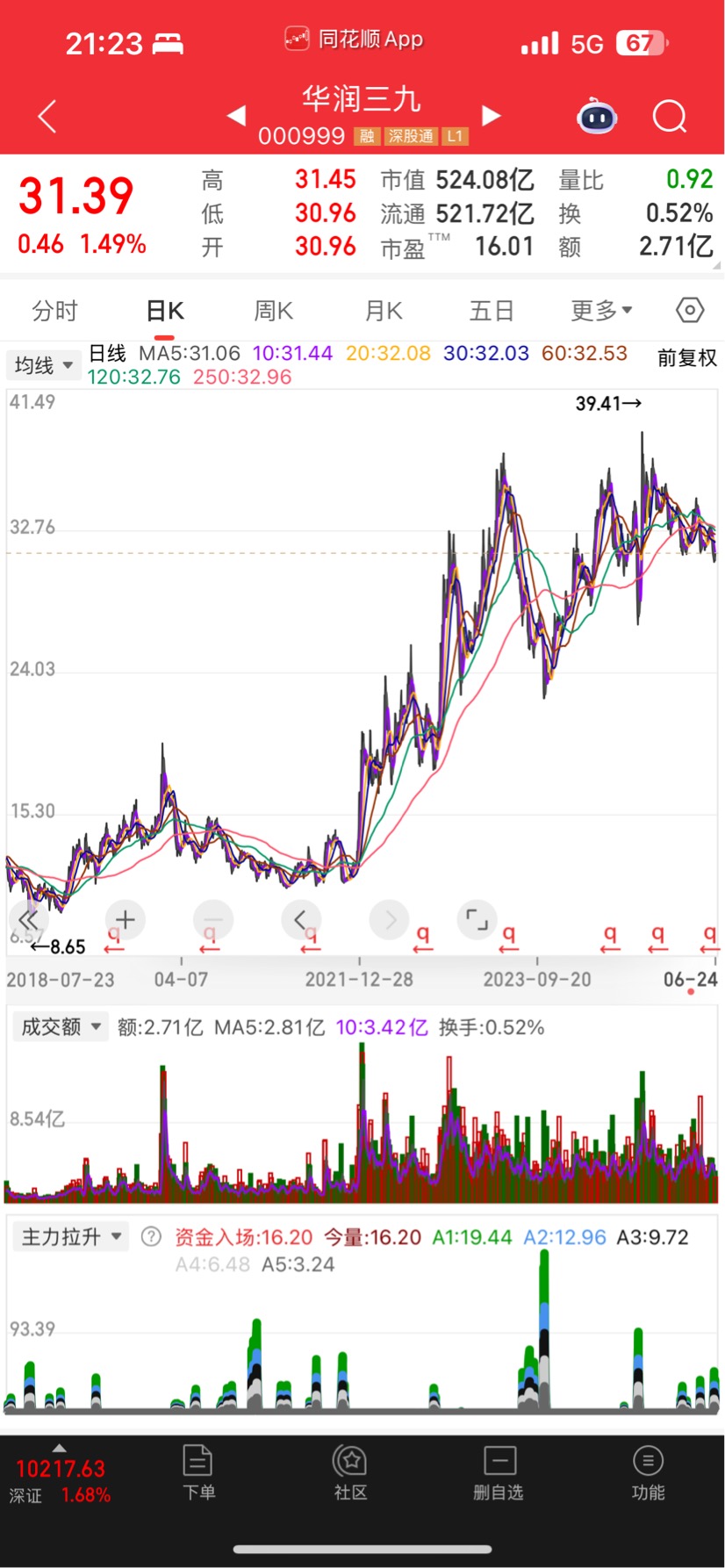Switch to 五日 tab
This screenshot has width=725, height=1568.
tap(491, 310)
